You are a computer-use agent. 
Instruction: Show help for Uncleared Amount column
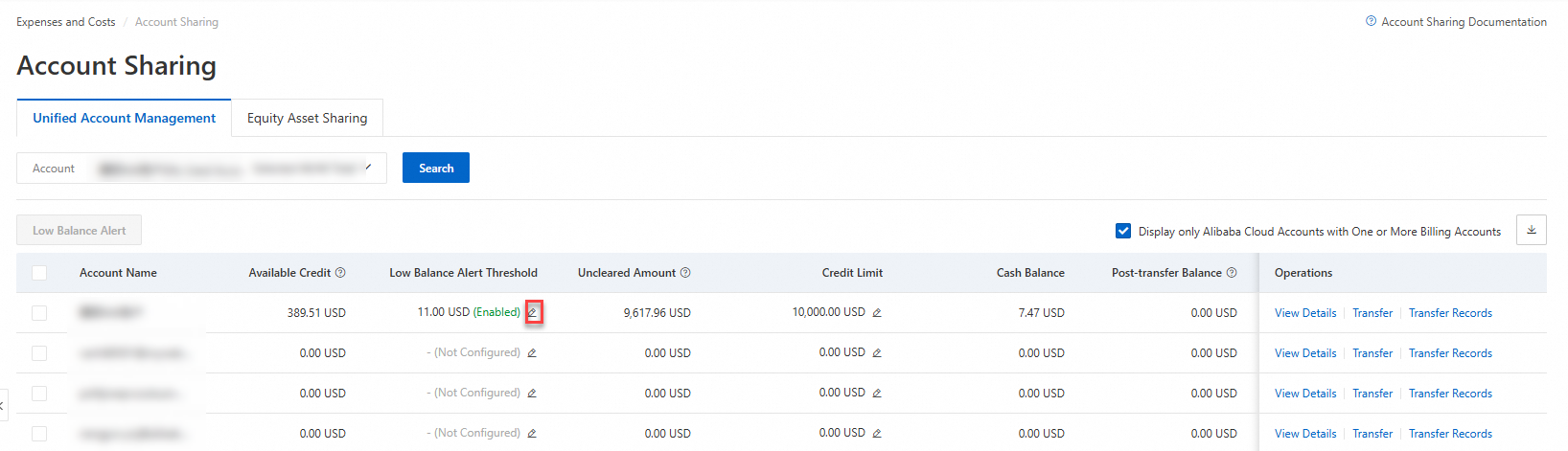coord(685,273)
